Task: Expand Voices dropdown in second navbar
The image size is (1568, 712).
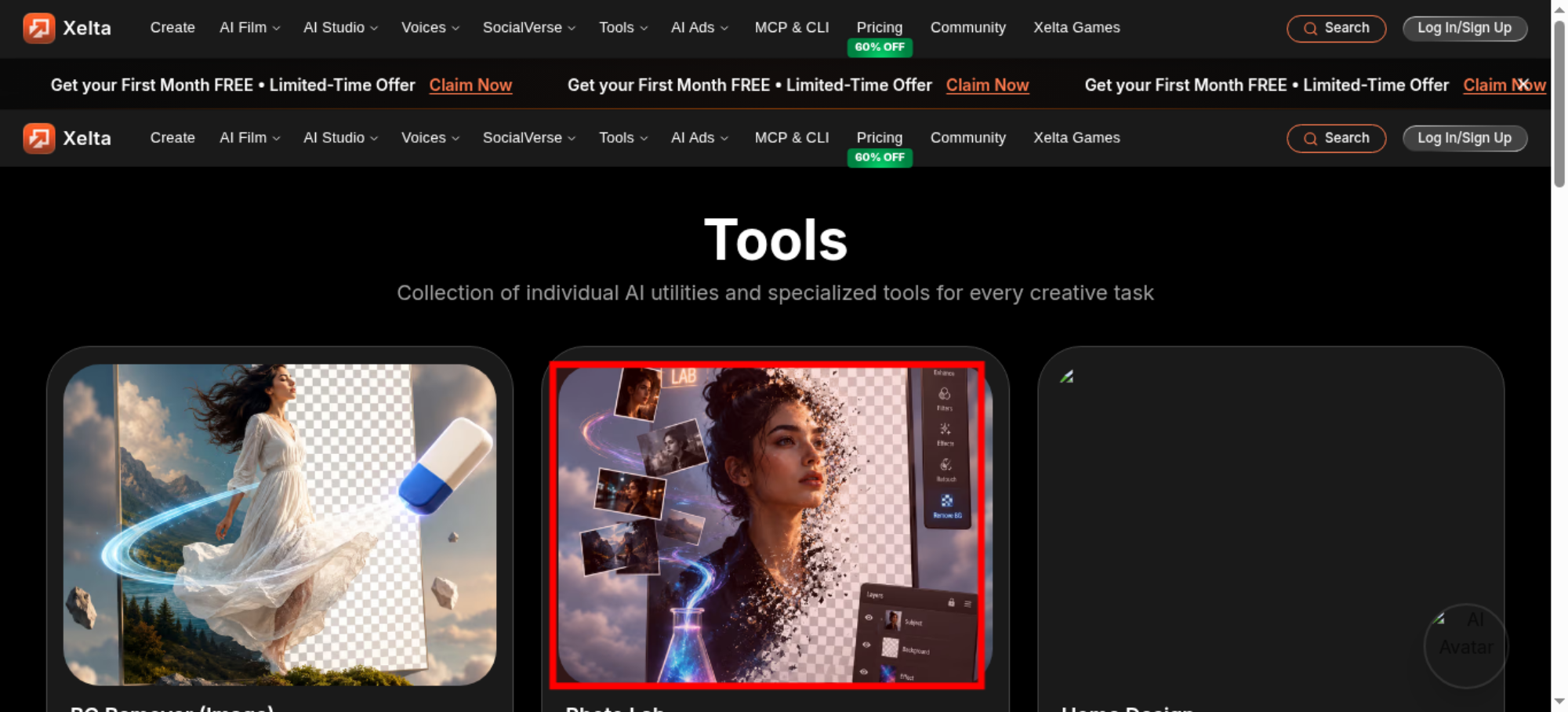Action: coord(430,137)
